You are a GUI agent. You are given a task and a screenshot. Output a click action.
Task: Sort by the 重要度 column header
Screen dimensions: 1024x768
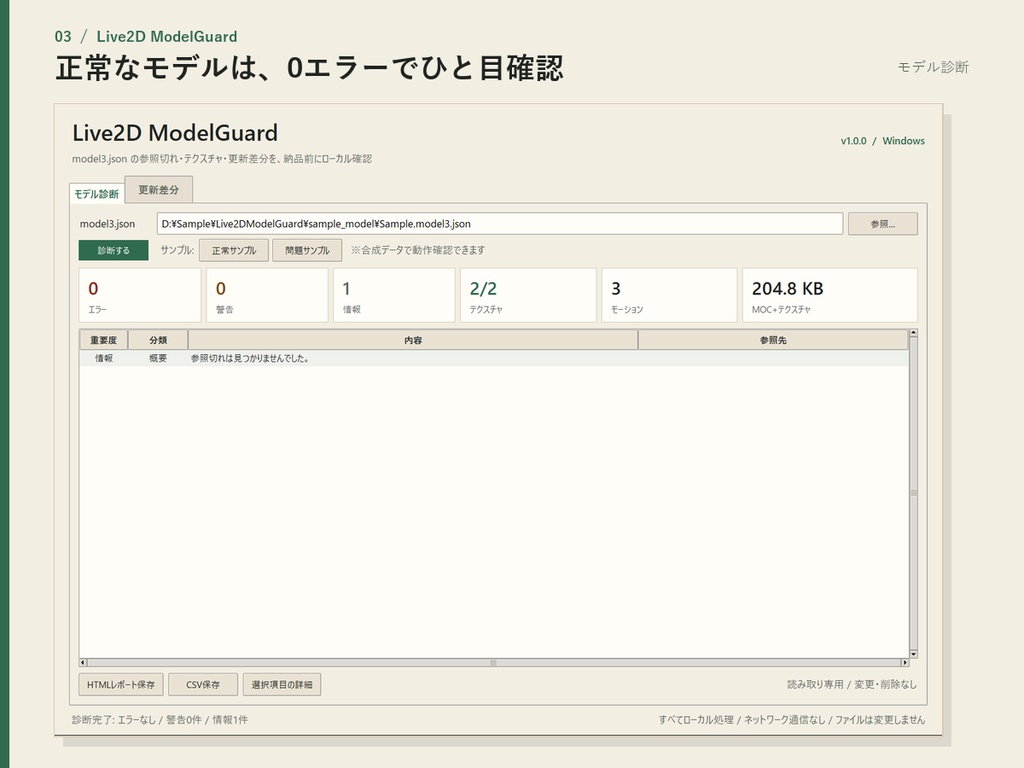click(x=104, y=340)
